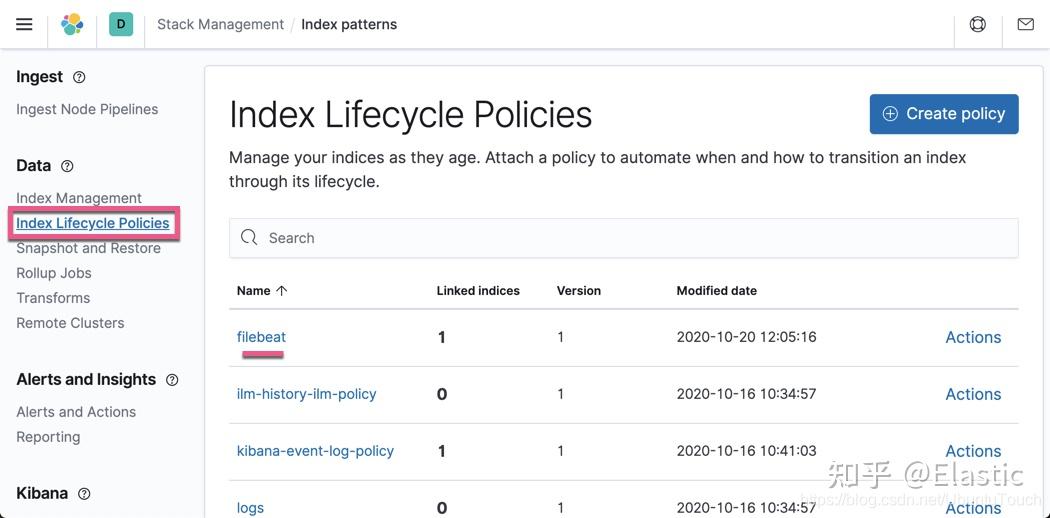Image resolution: width=1050 pixels, height=518 pixels.
Task: Open the hamburger navigation menu
Action: 24,24
